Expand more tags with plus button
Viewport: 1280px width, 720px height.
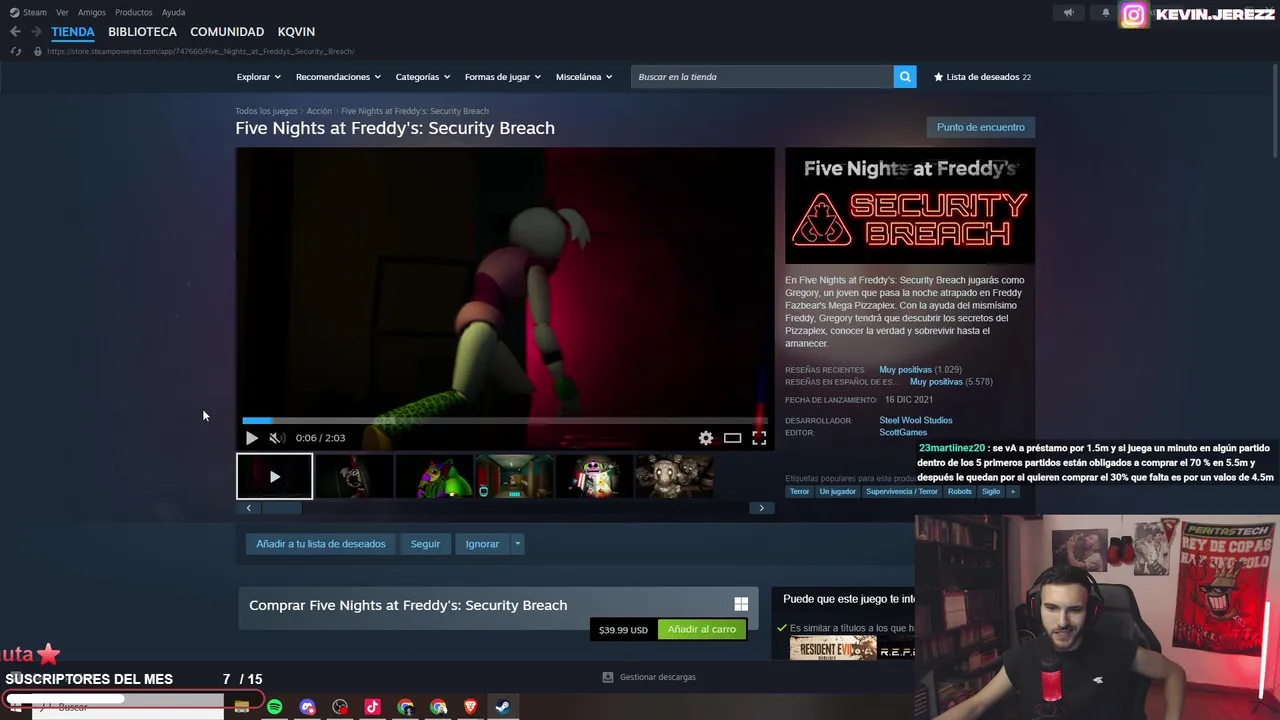click(1012, 492)
